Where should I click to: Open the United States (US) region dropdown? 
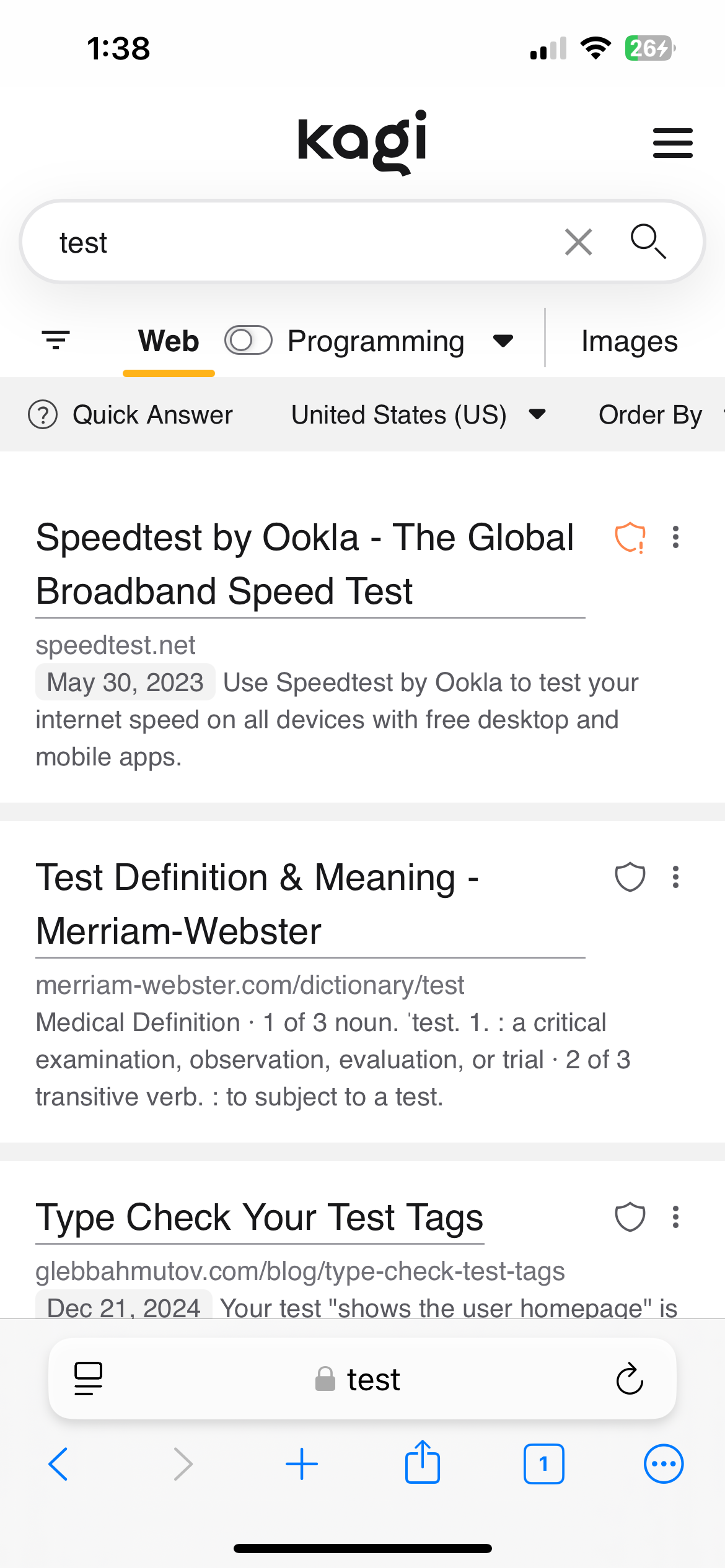click(418, 414)
